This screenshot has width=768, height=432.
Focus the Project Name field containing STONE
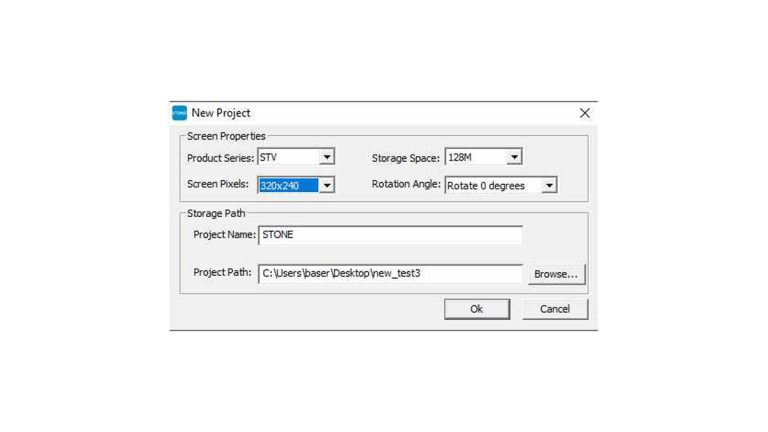(390, 235)
